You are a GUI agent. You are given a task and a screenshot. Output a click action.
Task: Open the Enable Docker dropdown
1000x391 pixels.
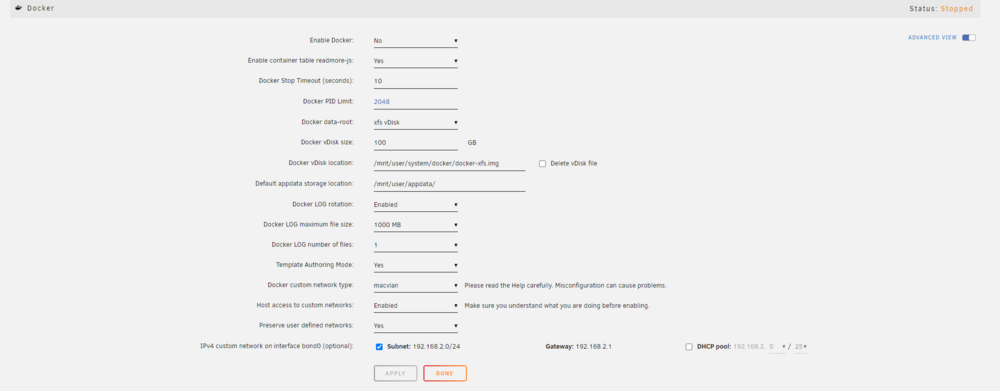(416, 41)
